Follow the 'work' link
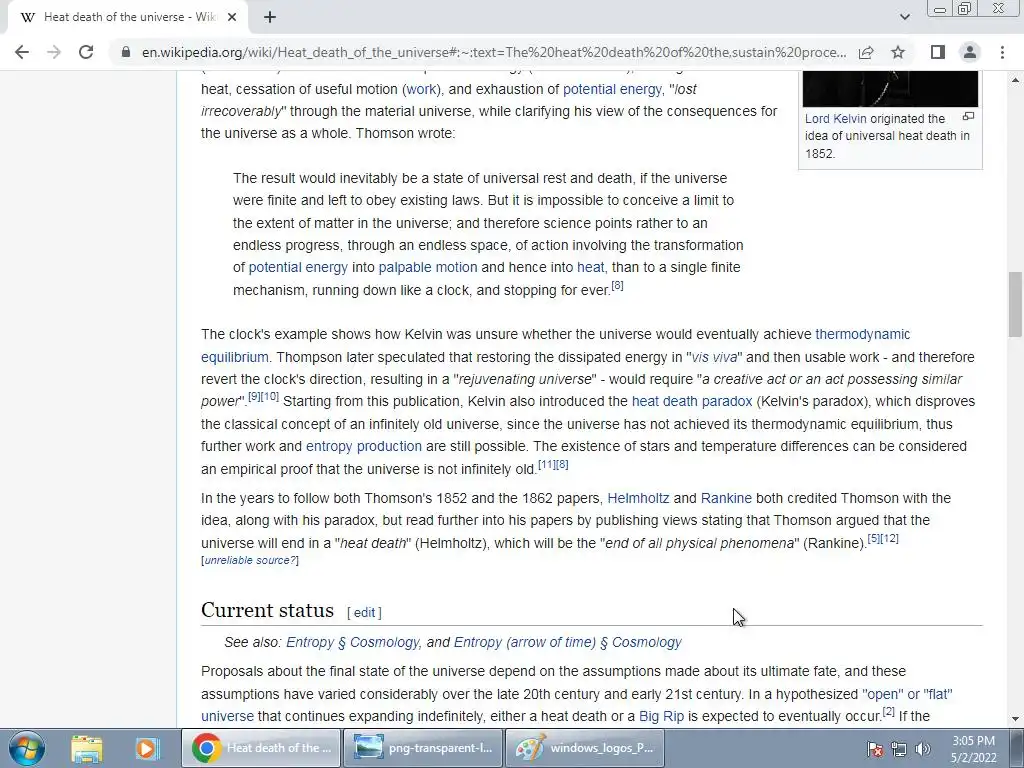 421,89
